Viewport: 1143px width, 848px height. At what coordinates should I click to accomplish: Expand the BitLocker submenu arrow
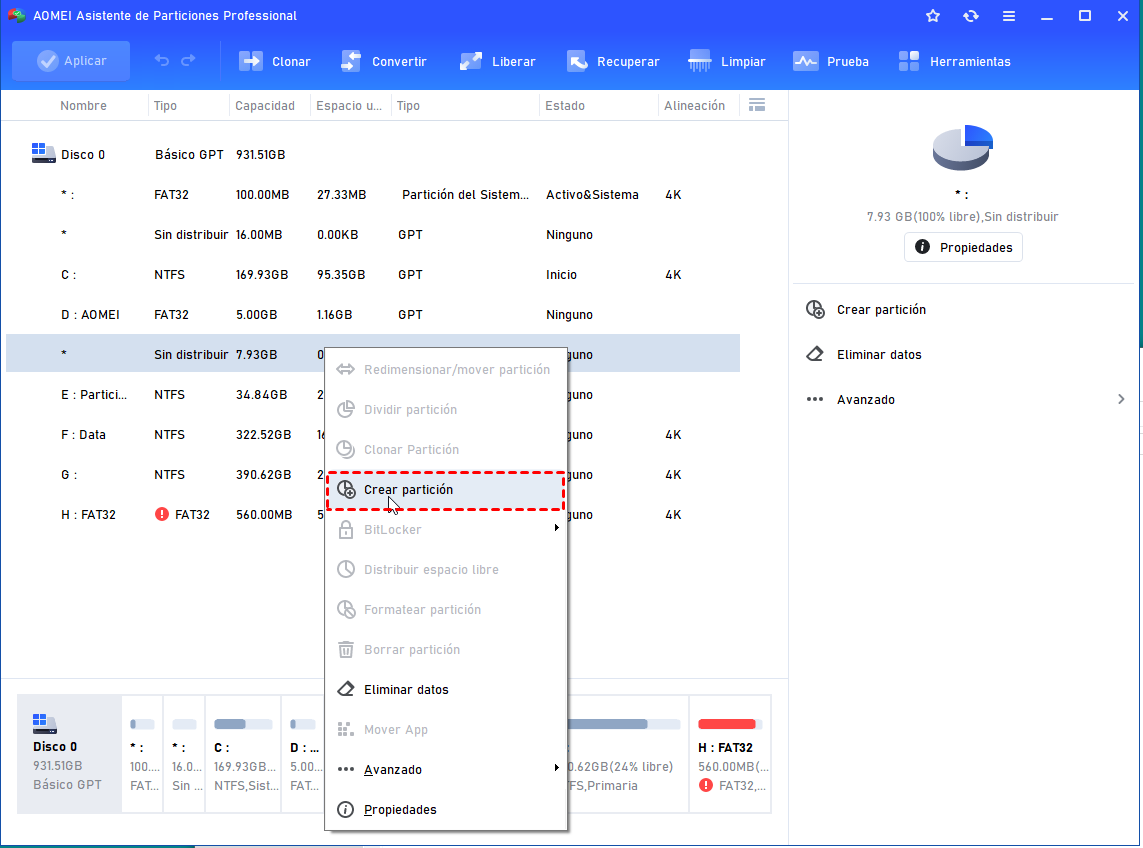(x=556, y=529)
